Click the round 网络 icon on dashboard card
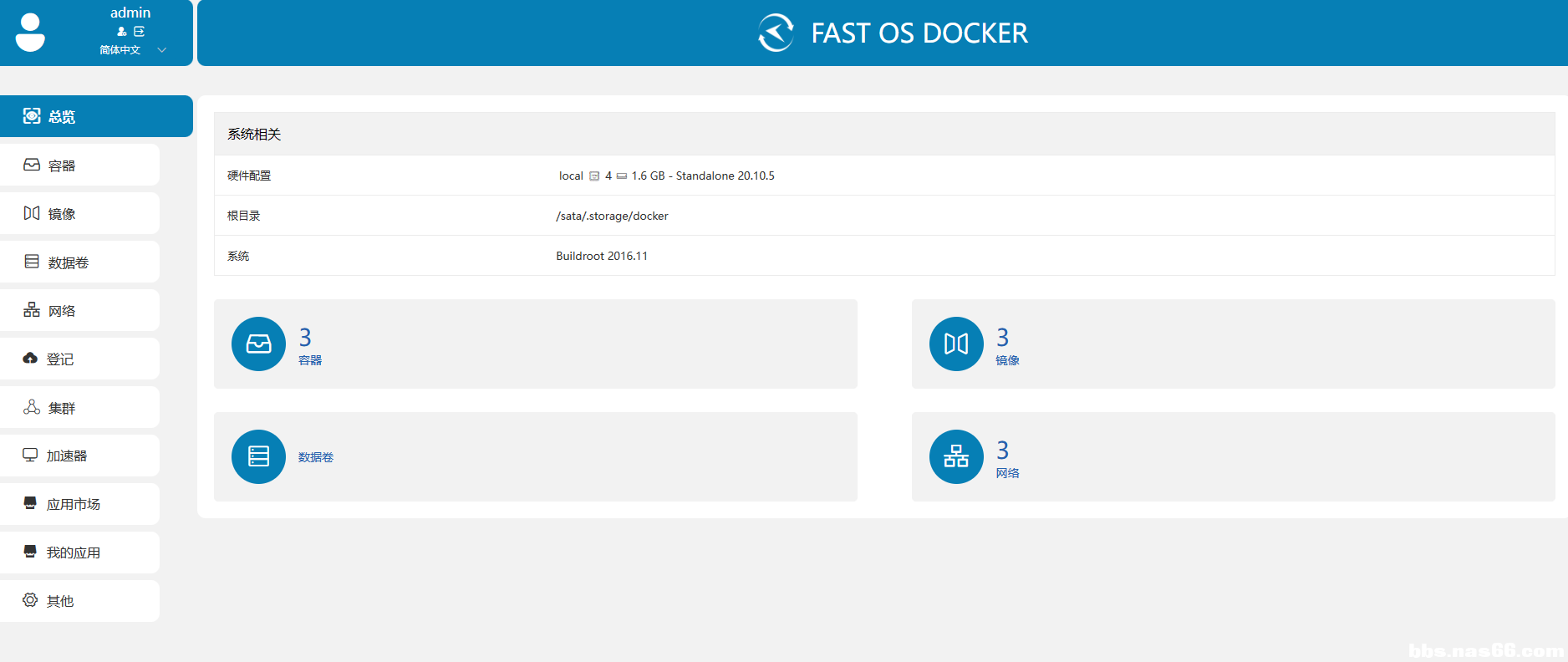The width and height of the screenshot is (1568, 662). tap(956, 456)
